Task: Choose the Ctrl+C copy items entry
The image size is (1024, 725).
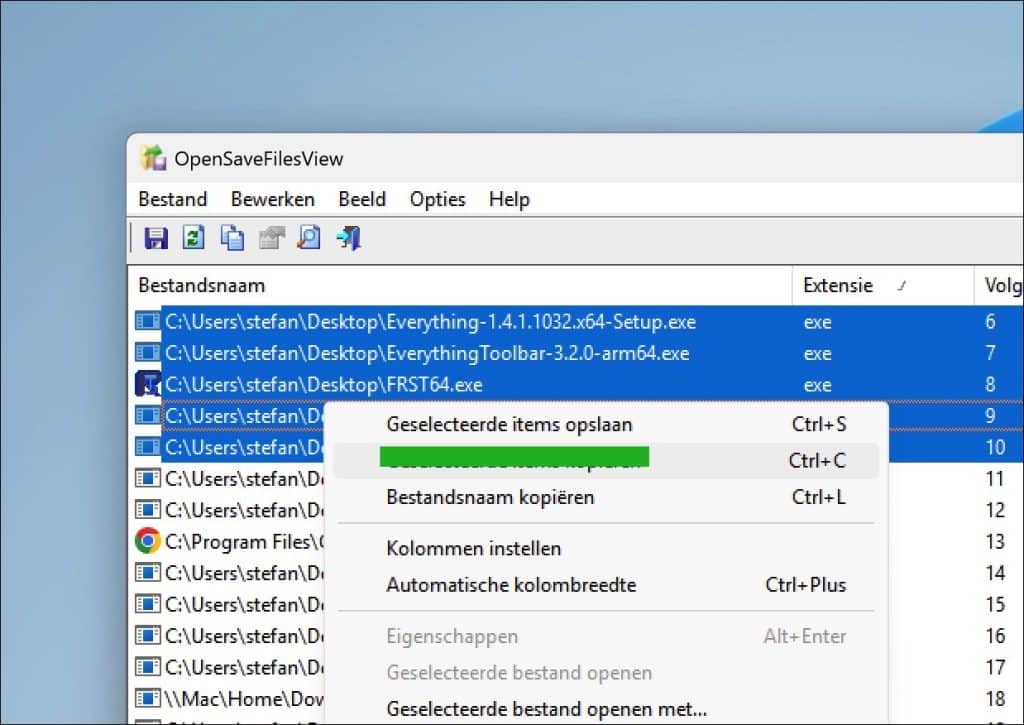Action: [x=606, y=460]
